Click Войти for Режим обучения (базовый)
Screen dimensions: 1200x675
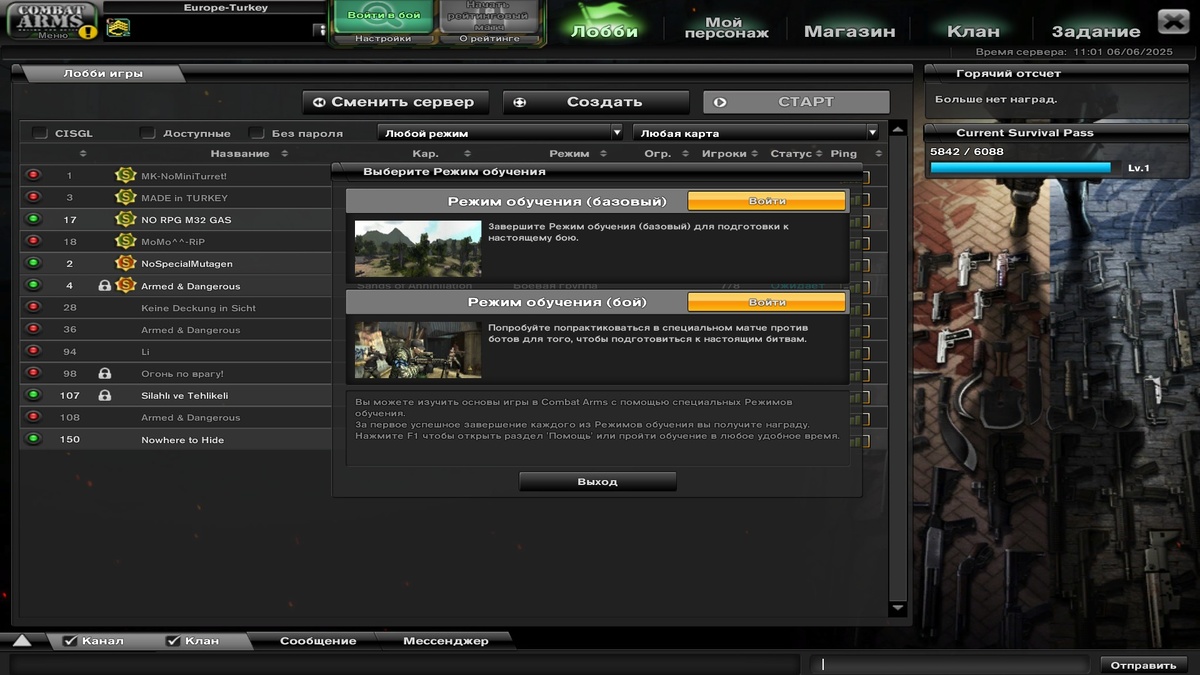pyautogui.click(x=767, y=201)
